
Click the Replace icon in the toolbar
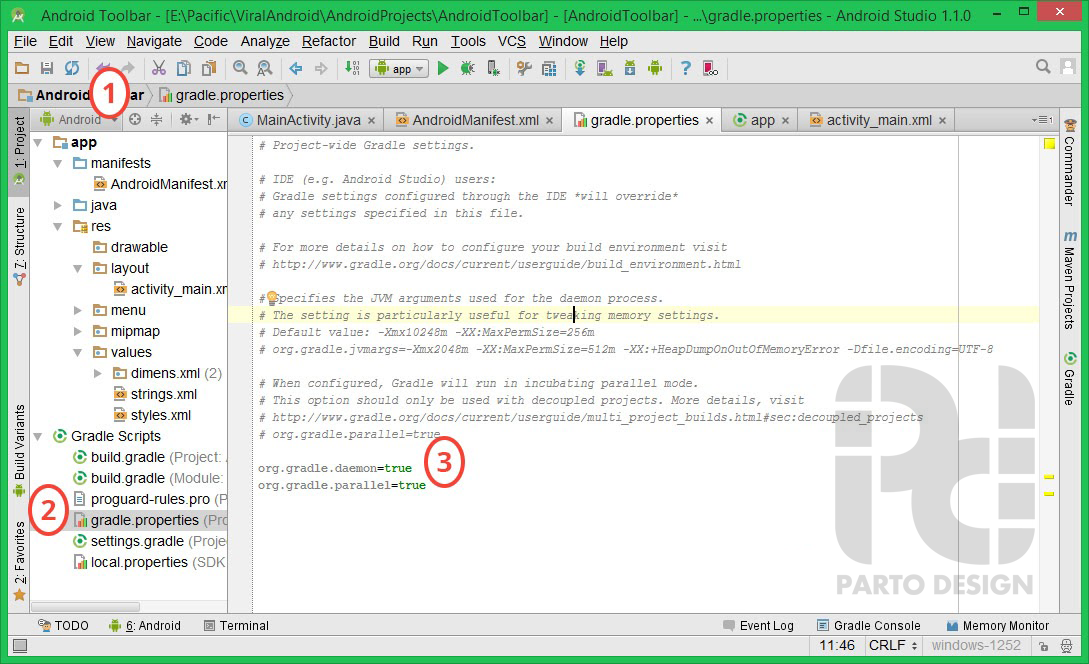point(265,68)
